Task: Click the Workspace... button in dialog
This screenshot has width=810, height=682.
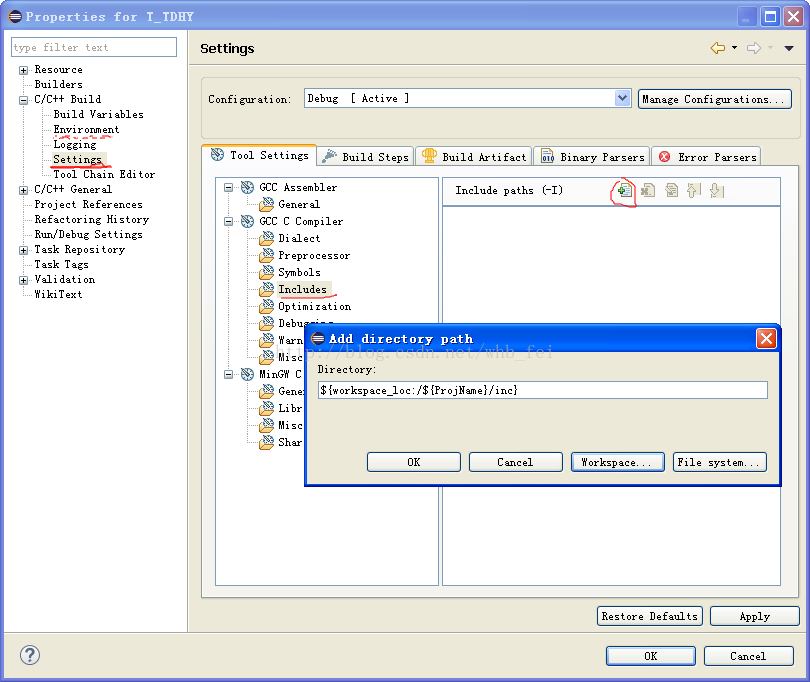Action: click(616, 462)
